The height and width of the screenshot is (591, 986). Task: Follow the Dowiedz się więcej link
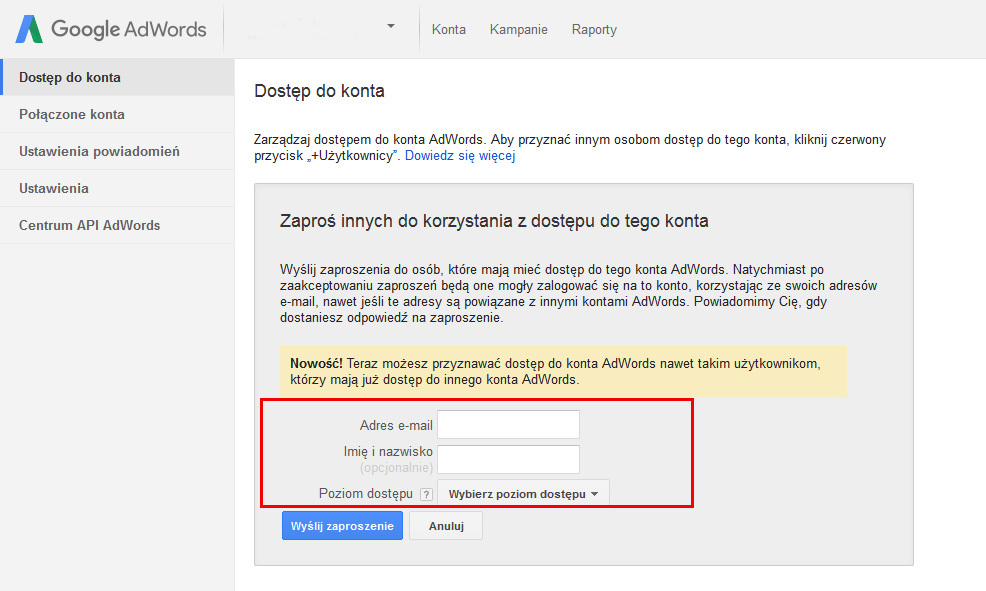pyautogui.click(x=460, y=156)
